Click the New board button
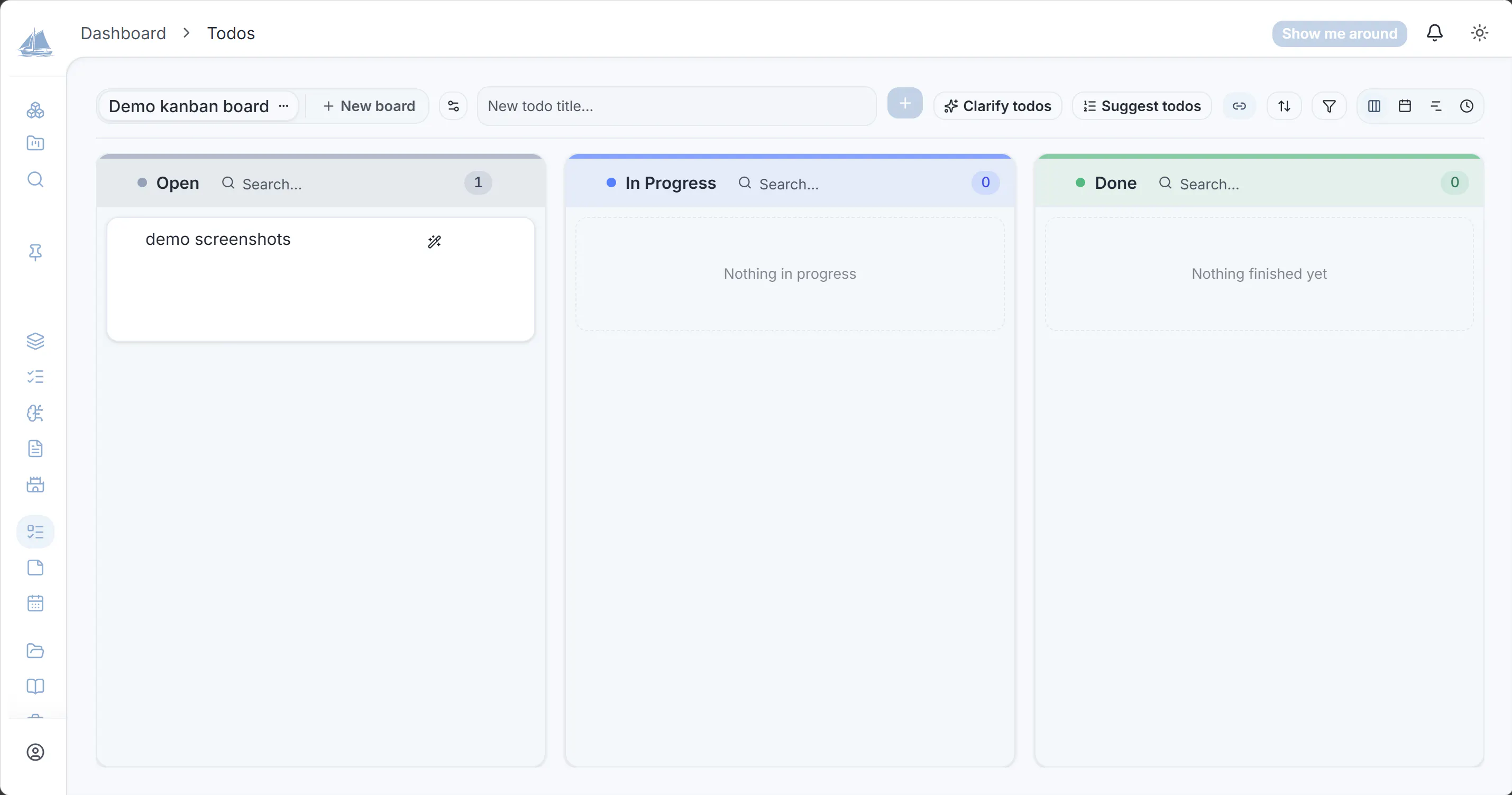 (369, 106)
